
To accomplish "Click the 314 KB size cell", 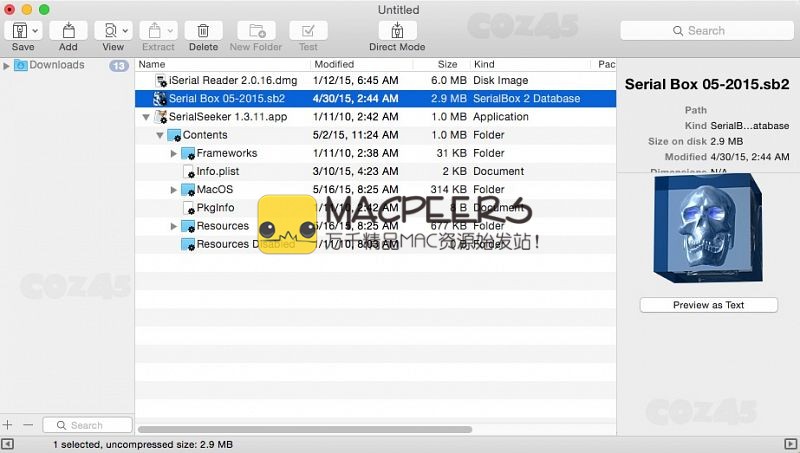I will coord(448,190).
